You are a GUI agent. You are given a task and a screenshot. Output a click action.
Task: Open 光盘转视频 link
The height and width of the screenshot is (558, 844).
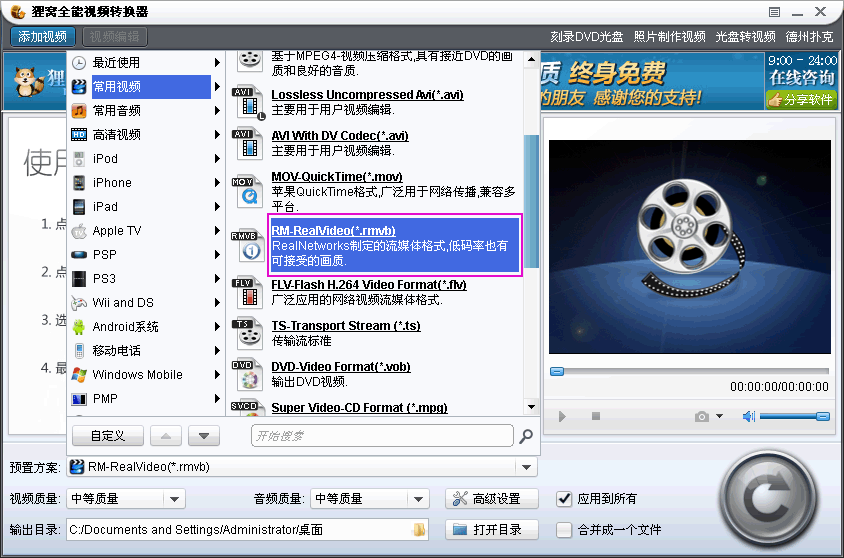pyautogui.click(x=745, y=37)
